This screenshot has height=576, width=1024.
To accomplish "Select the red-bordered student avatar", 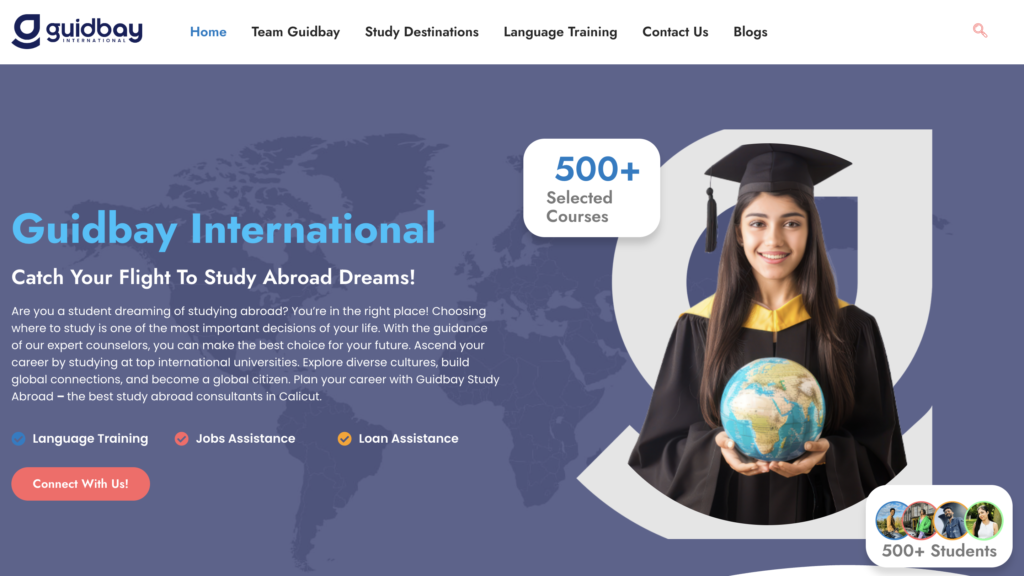I will click(922, 520).
